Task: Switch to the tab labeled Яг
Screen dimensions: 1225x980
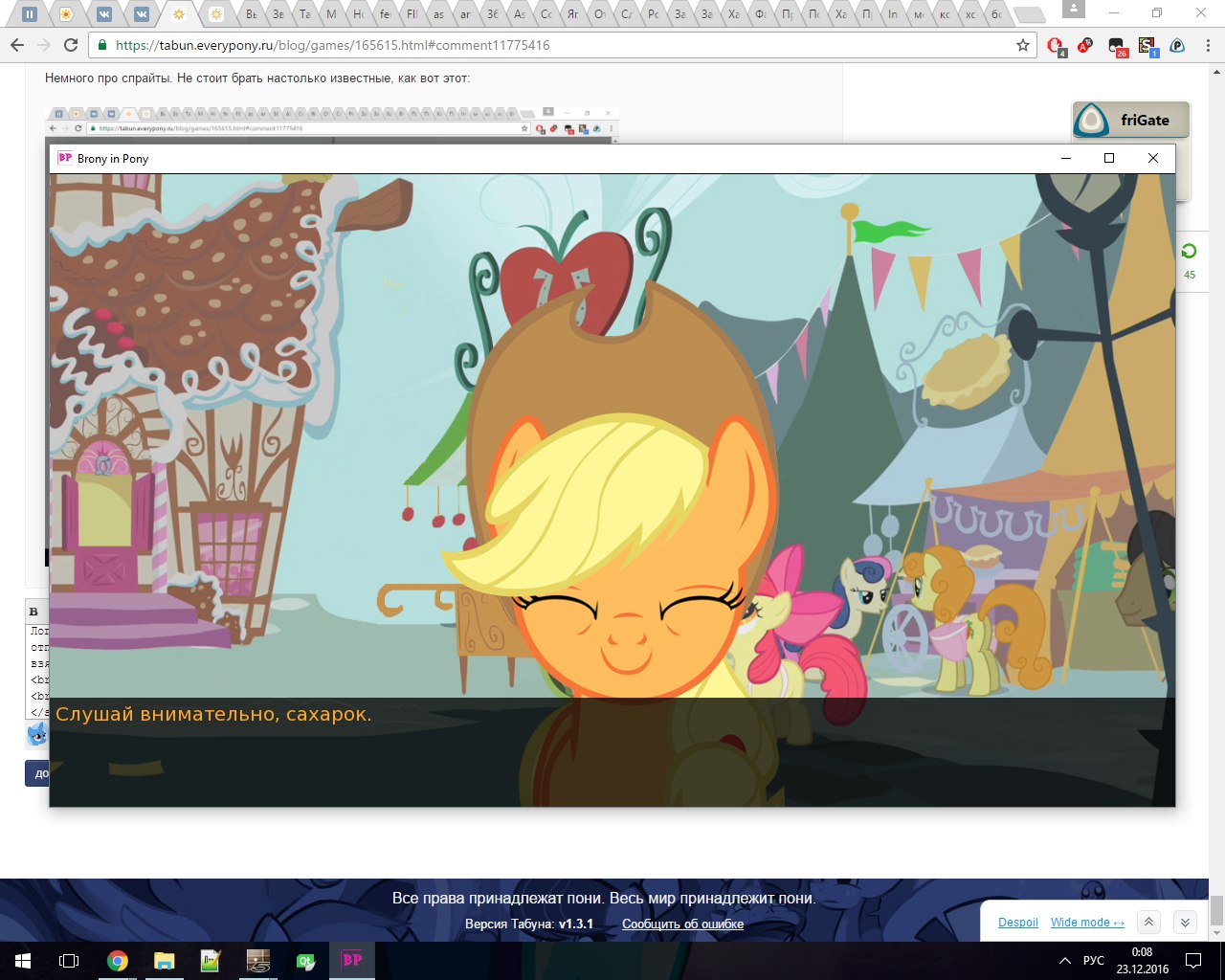Action: tap(573, 14)
